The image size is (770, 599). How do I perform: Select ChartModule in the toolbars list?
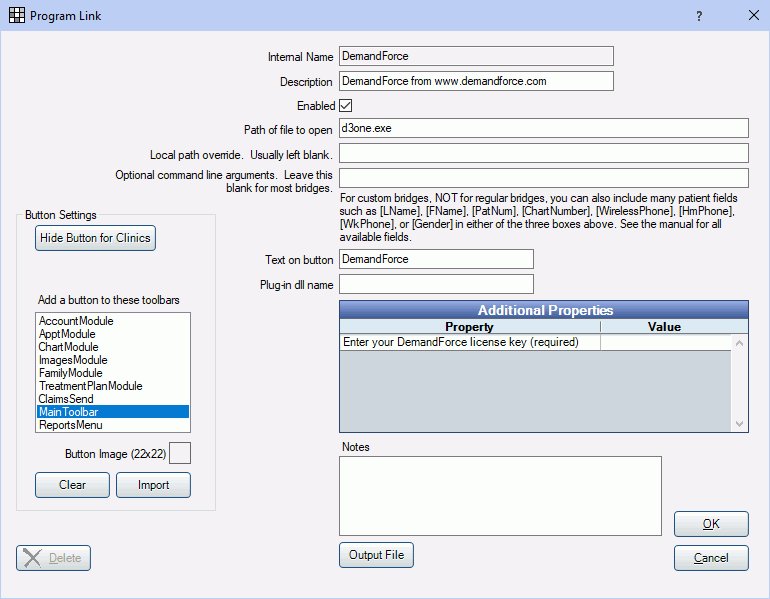112,347
